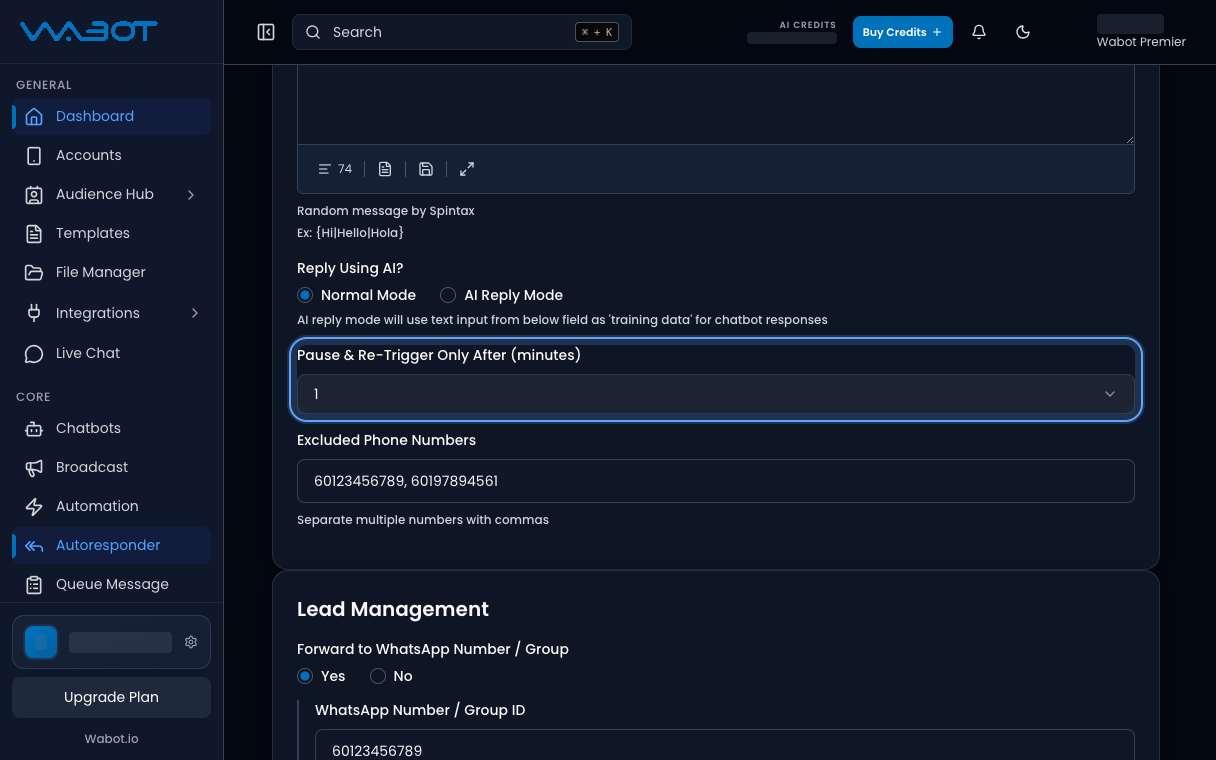Screen dimensions: 1216x760
Task: Open Autoresponder section
Action: 111,545
